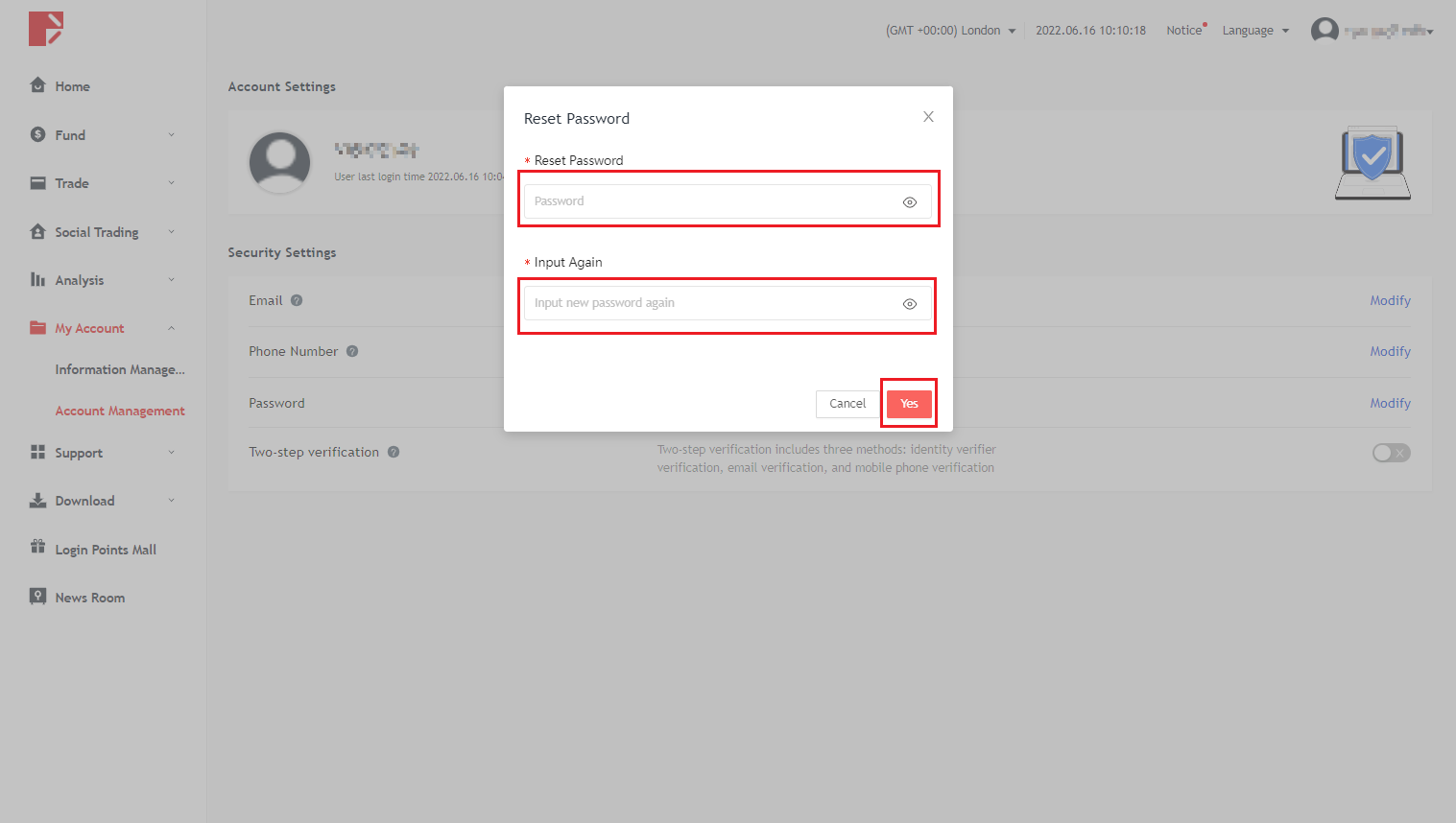Open Information Management submenu item
The image size is (1456, 823).
click(120, 369)
